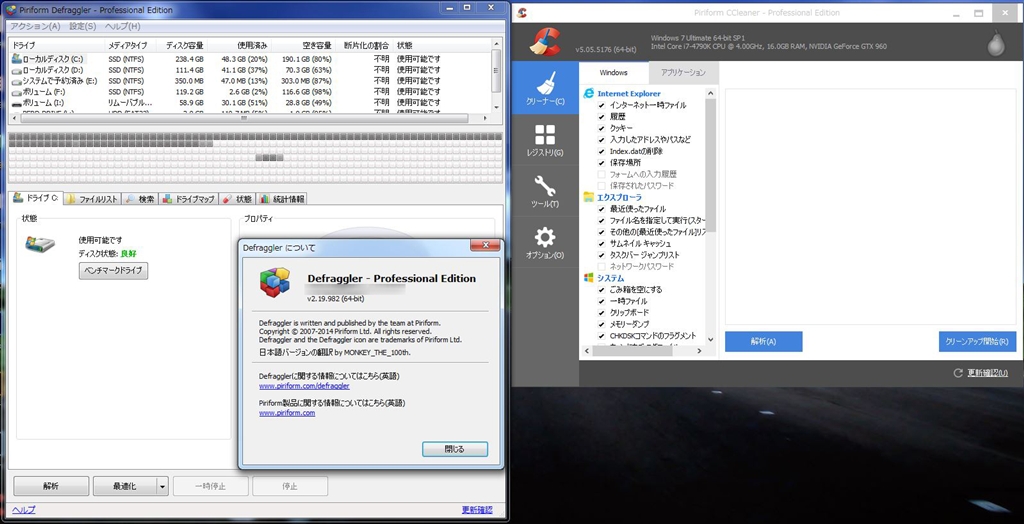The height and width of the screenshot is (524, 1024).
Task: Click the ベンチマークドライブ button
Action: (x=114, y=270)
